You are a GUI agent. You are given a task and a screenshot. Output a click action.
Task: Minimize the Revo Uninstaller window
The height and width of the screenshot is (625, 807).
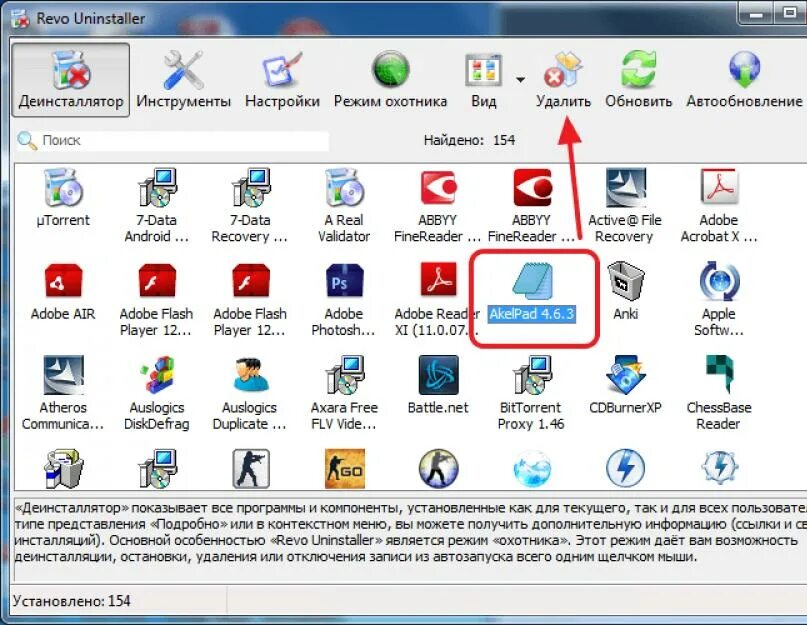tap(756, 14)
